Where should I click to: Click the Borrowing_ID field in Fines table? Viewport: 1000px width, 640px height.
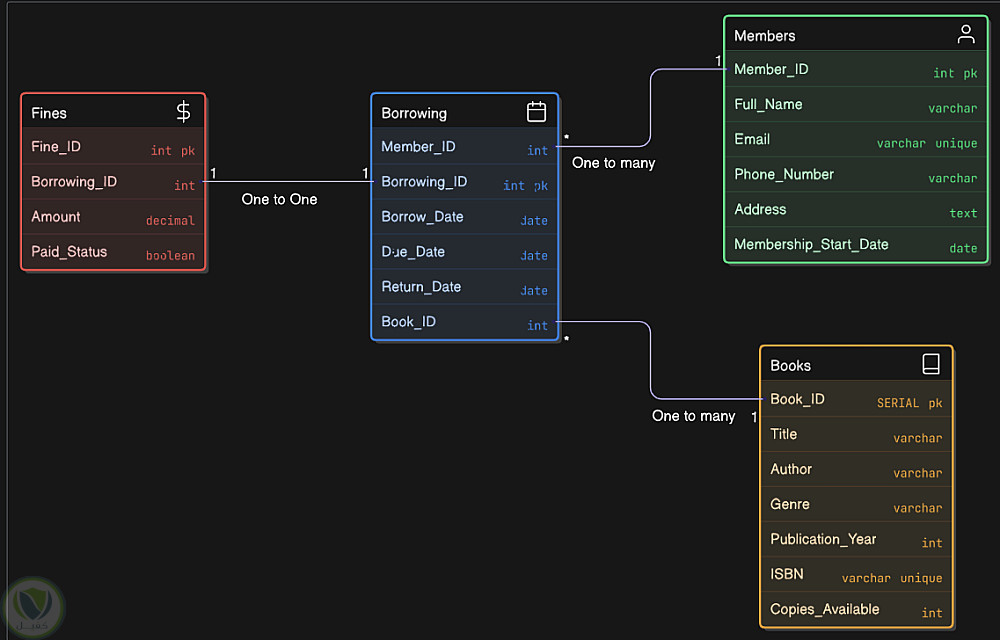[x=113, y=182]
